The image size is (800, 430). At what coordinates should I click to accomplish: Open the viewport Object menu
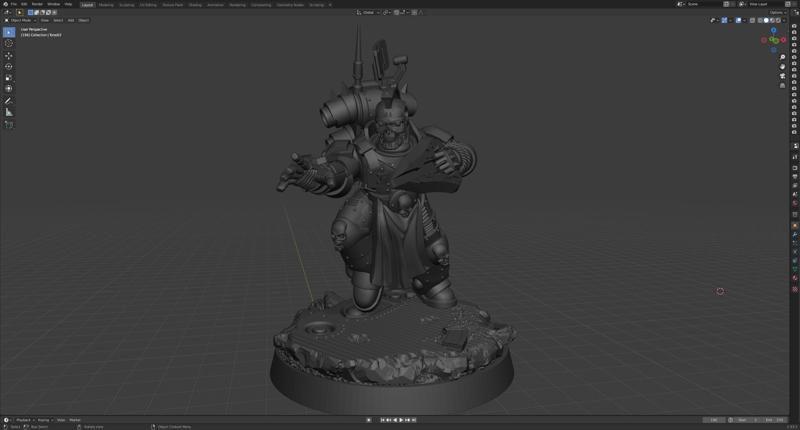pyautogui.click(x=84, y=20)
